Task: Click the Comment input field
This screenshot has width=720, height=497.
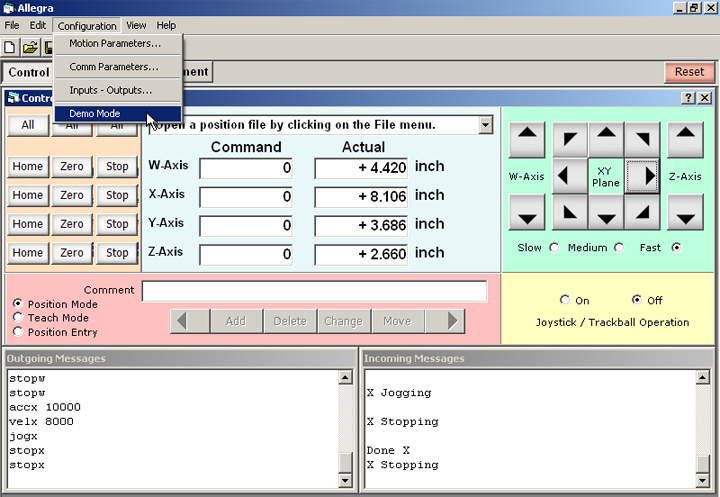Action: [x=315, y=291]
